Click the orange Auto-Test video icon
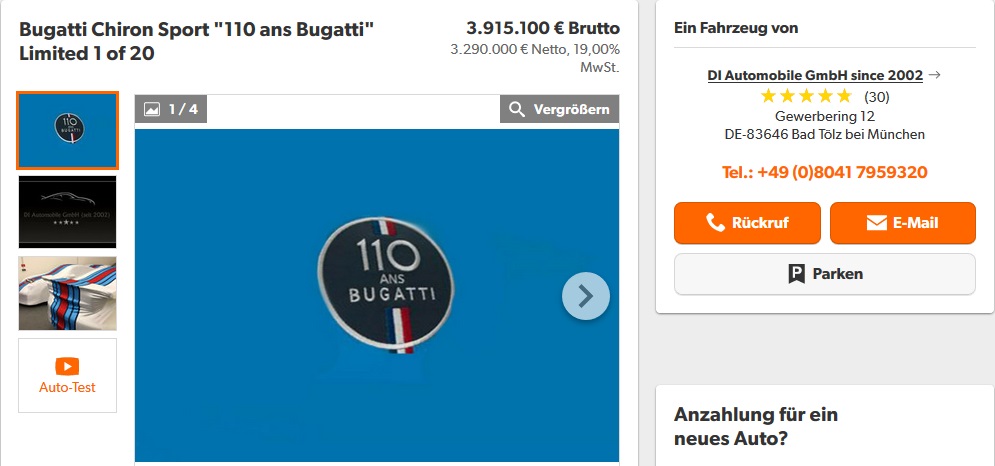Viewport: 995px width, 466px height. click(x=67, y=366)
